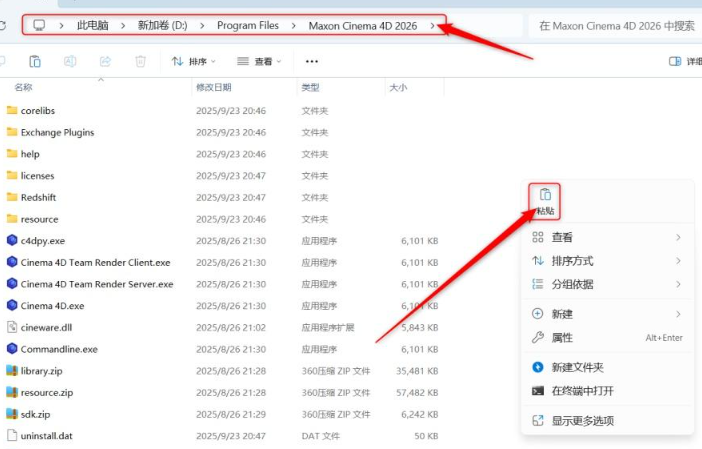Select the Exchange Plugins folder name
The height and width of the screenshot is (449, 702).
tap(57, 132)
